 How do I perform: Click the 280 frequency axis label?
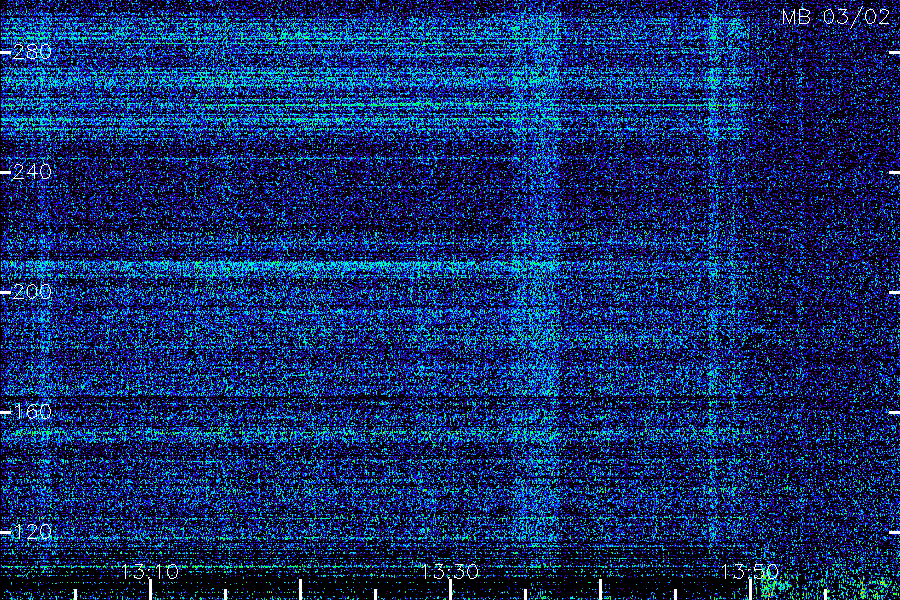coord(32,52)
